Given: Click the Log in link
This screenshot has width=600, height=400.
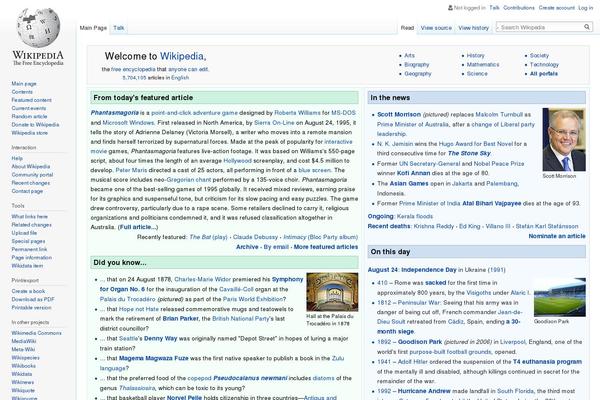Looking at the screenshot, I should (x=585, y=8).
